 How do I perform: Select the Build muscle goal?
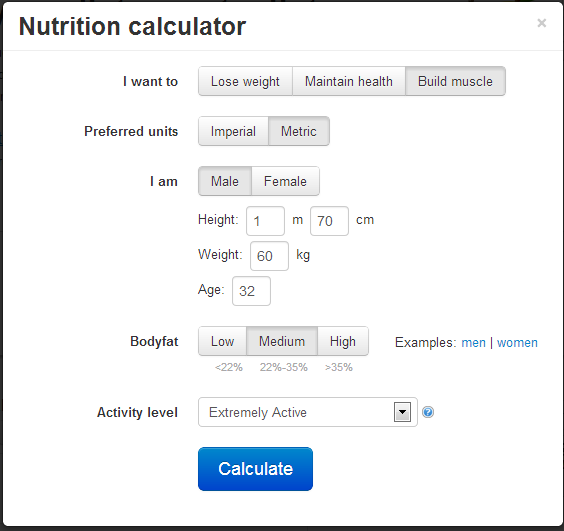pyautogui.click(x=455, y=81)
